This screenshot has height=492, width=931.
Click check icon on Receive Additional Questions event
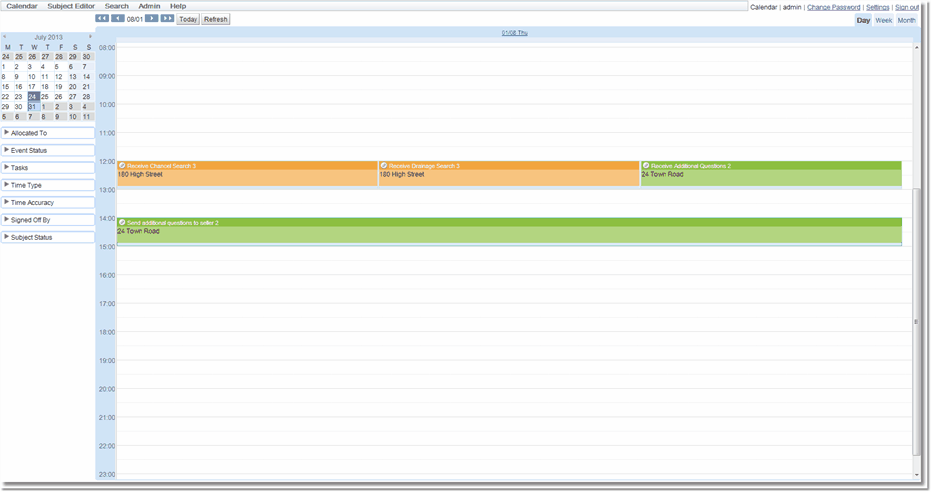coord(646,165)
